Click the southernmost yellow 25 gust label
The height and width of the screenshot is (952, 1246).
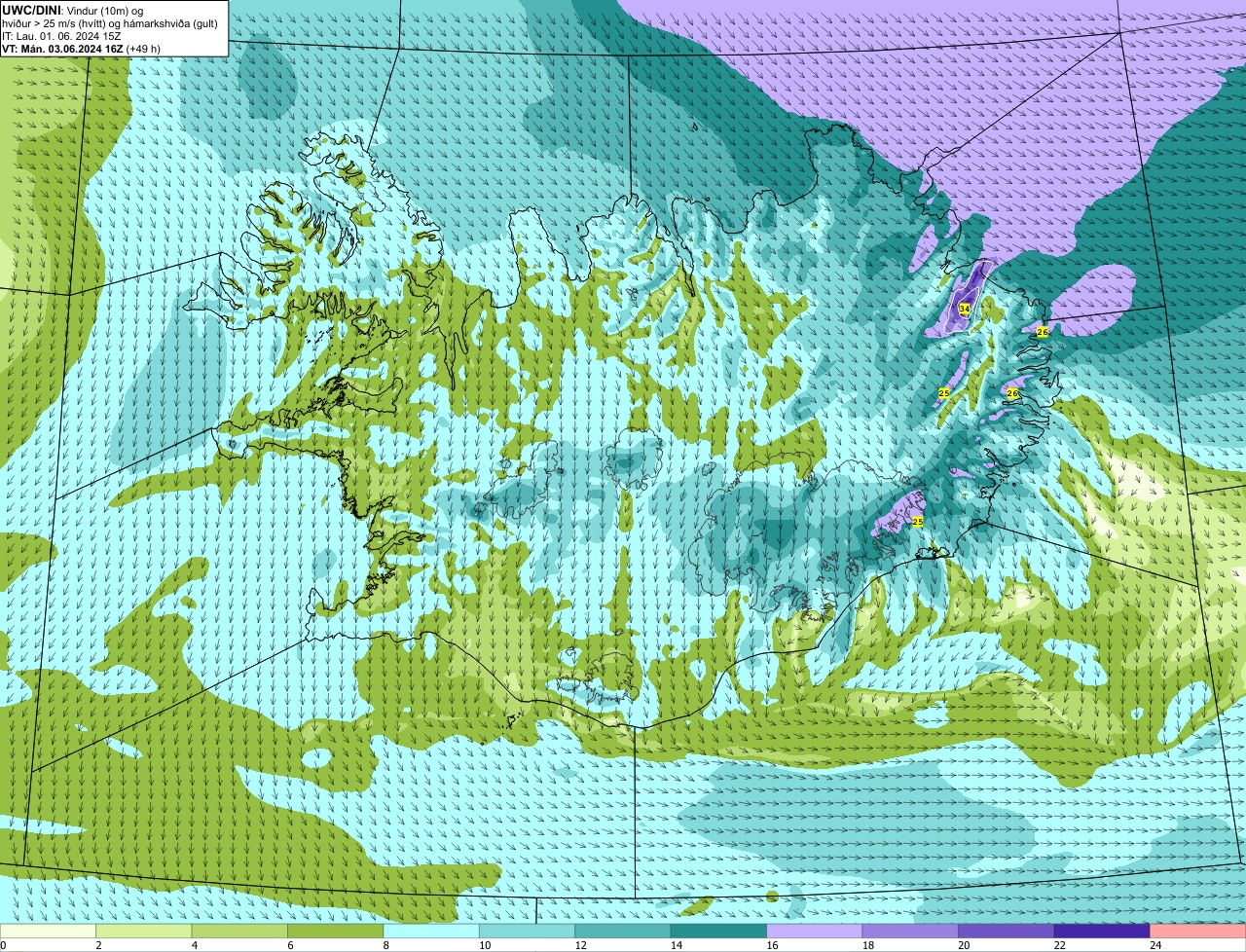click(x=917, y=522)
